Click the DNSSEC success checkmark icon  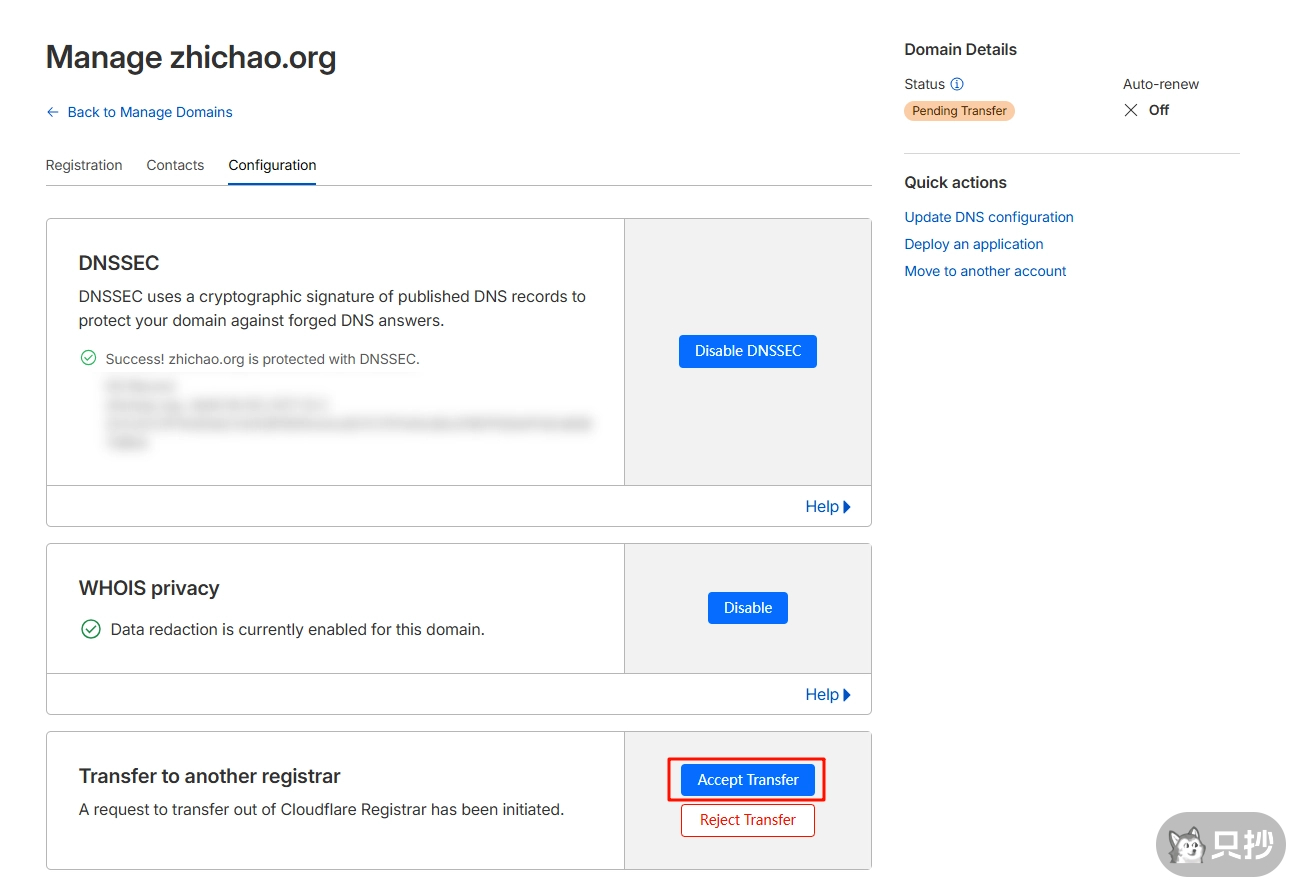[88, 358]
